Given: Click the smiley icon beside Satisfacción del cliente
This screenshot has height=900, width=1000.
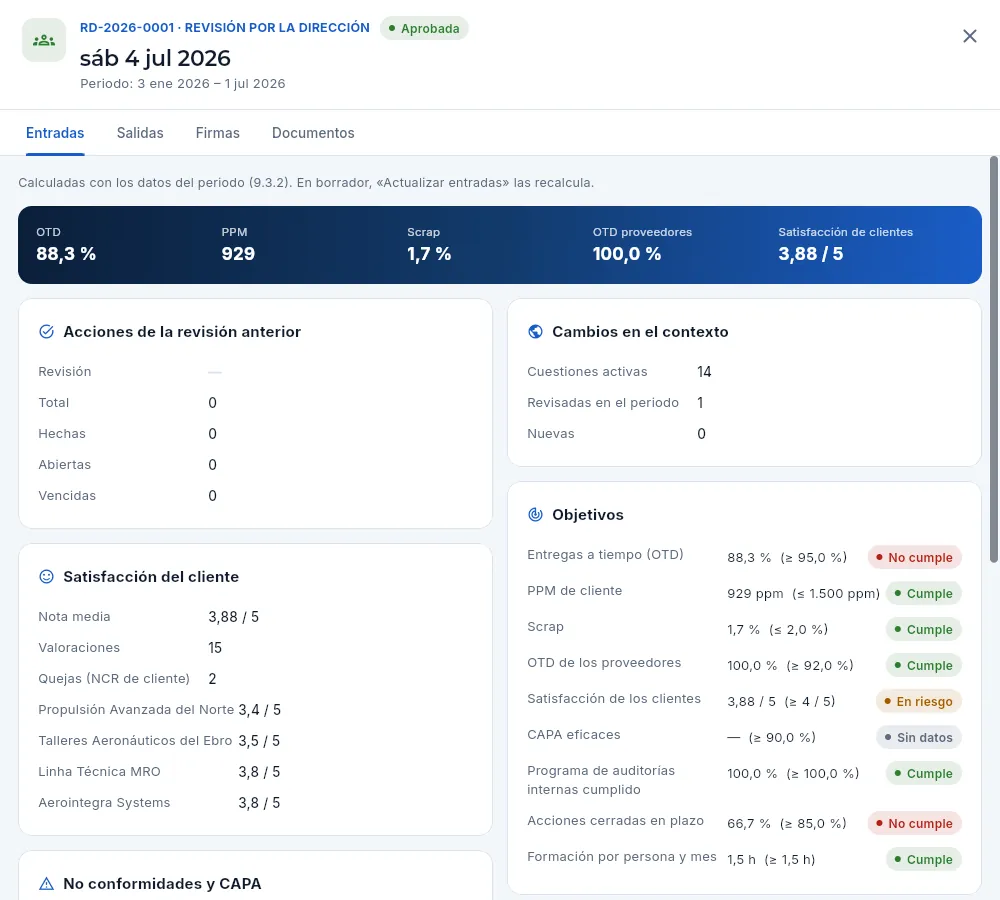Looking at the screenshot, I should click(47, 577).
